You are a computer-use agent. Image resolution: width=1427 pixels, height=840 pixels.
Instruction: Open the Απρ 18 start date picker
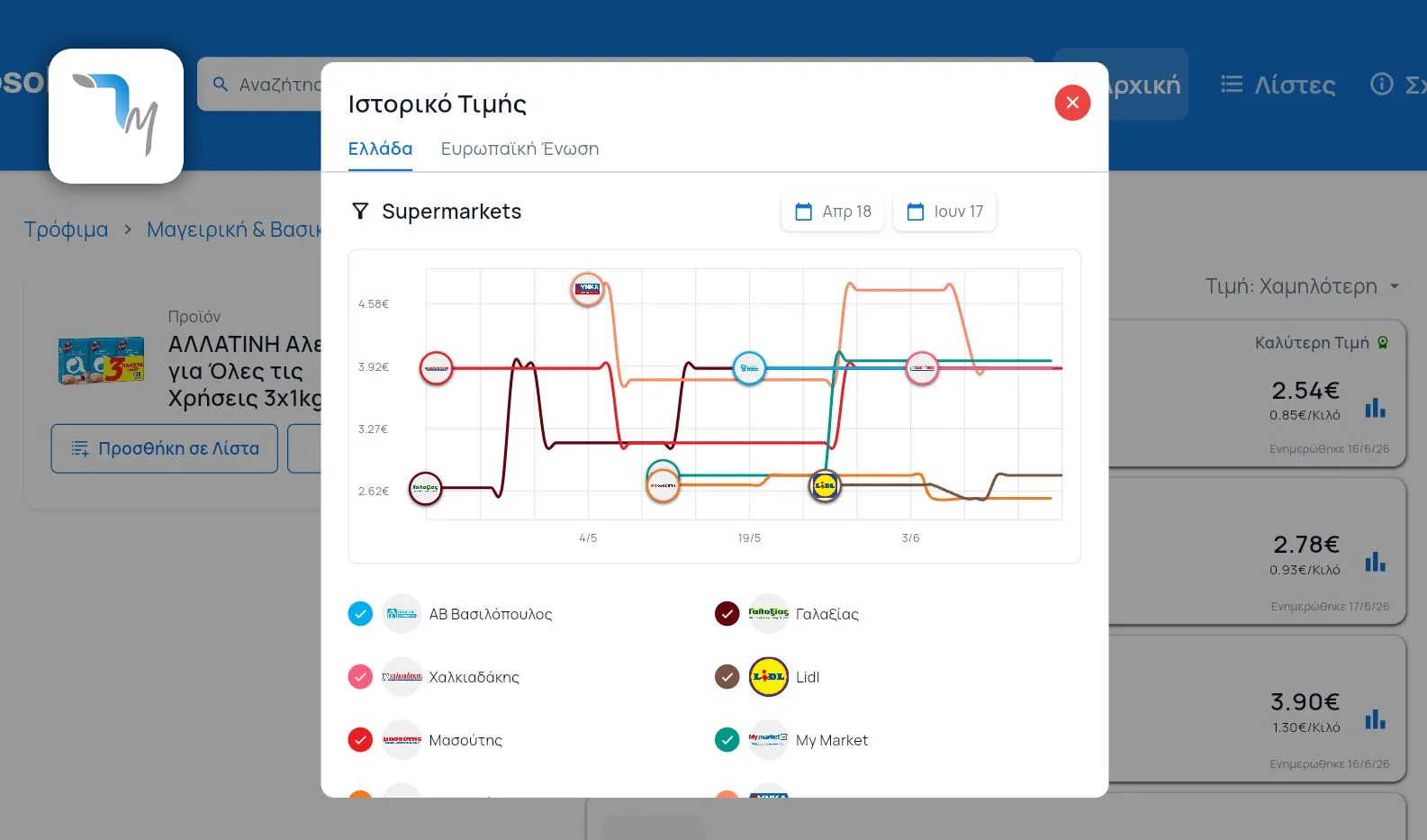[x=833, y=212]
